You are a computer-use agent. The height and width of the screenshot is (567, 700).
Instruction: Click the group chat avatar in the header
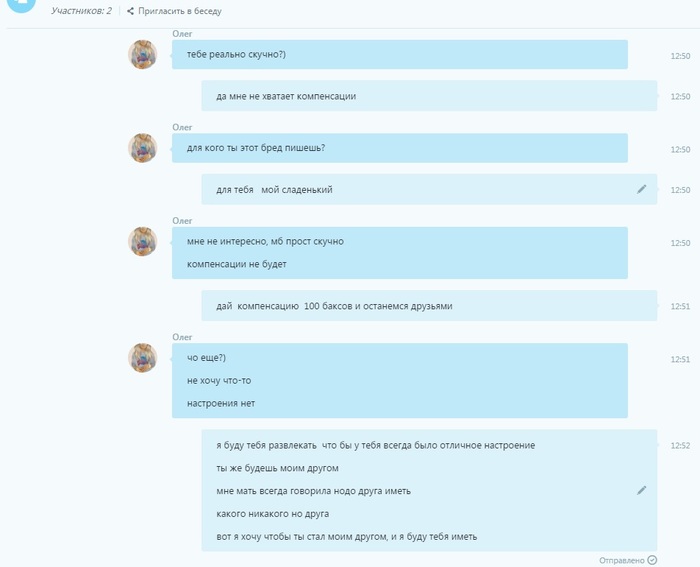click(x=21, y=4)
